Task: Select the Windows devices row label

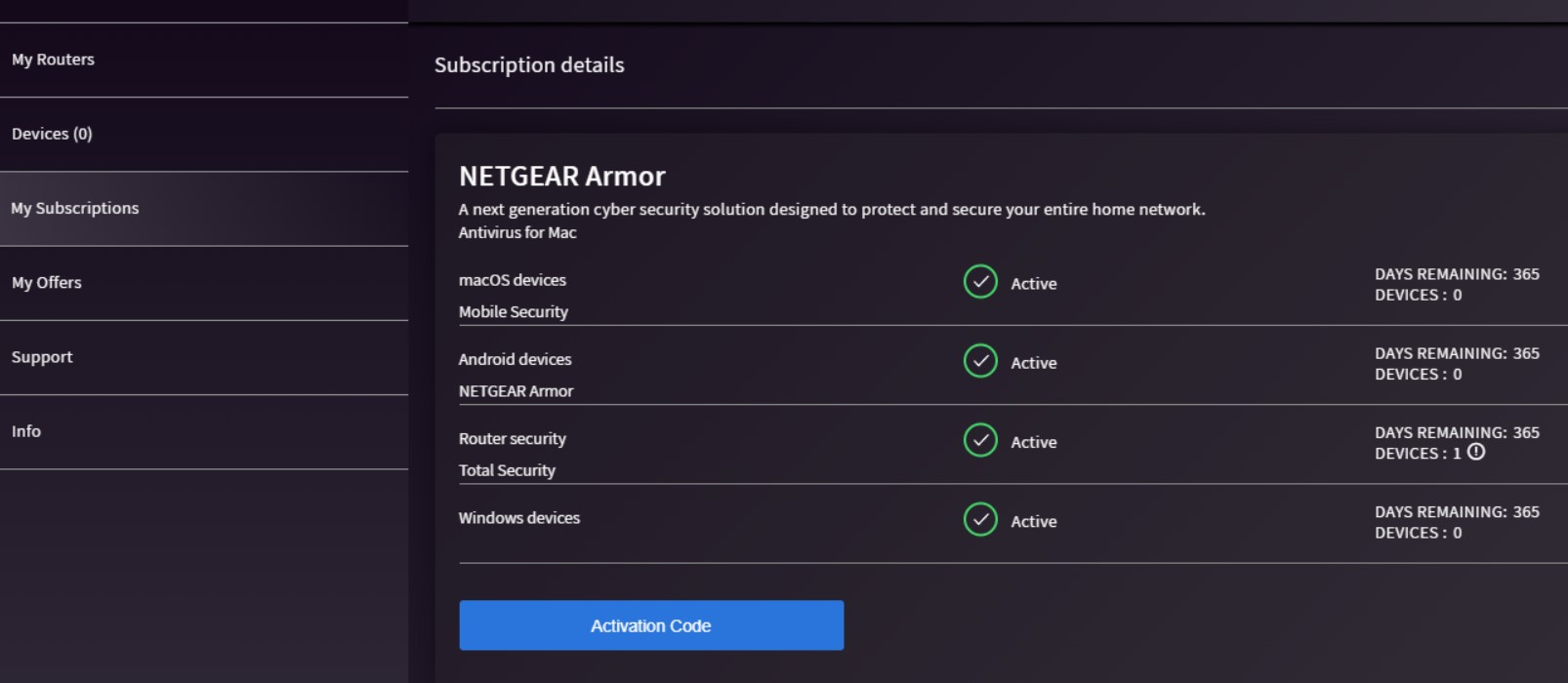Action: tap(519, 518)
